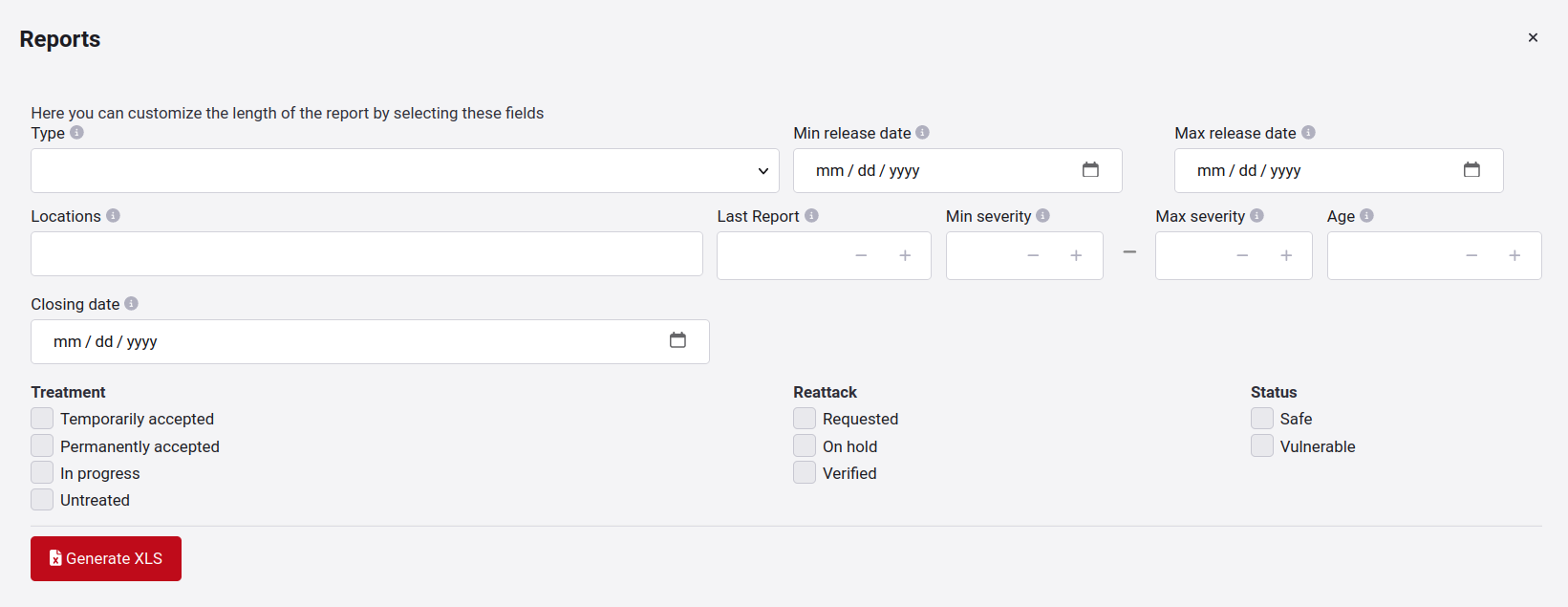Click the info icon next to Max severity
The image size is (1568, 607).
point(1257,216)
